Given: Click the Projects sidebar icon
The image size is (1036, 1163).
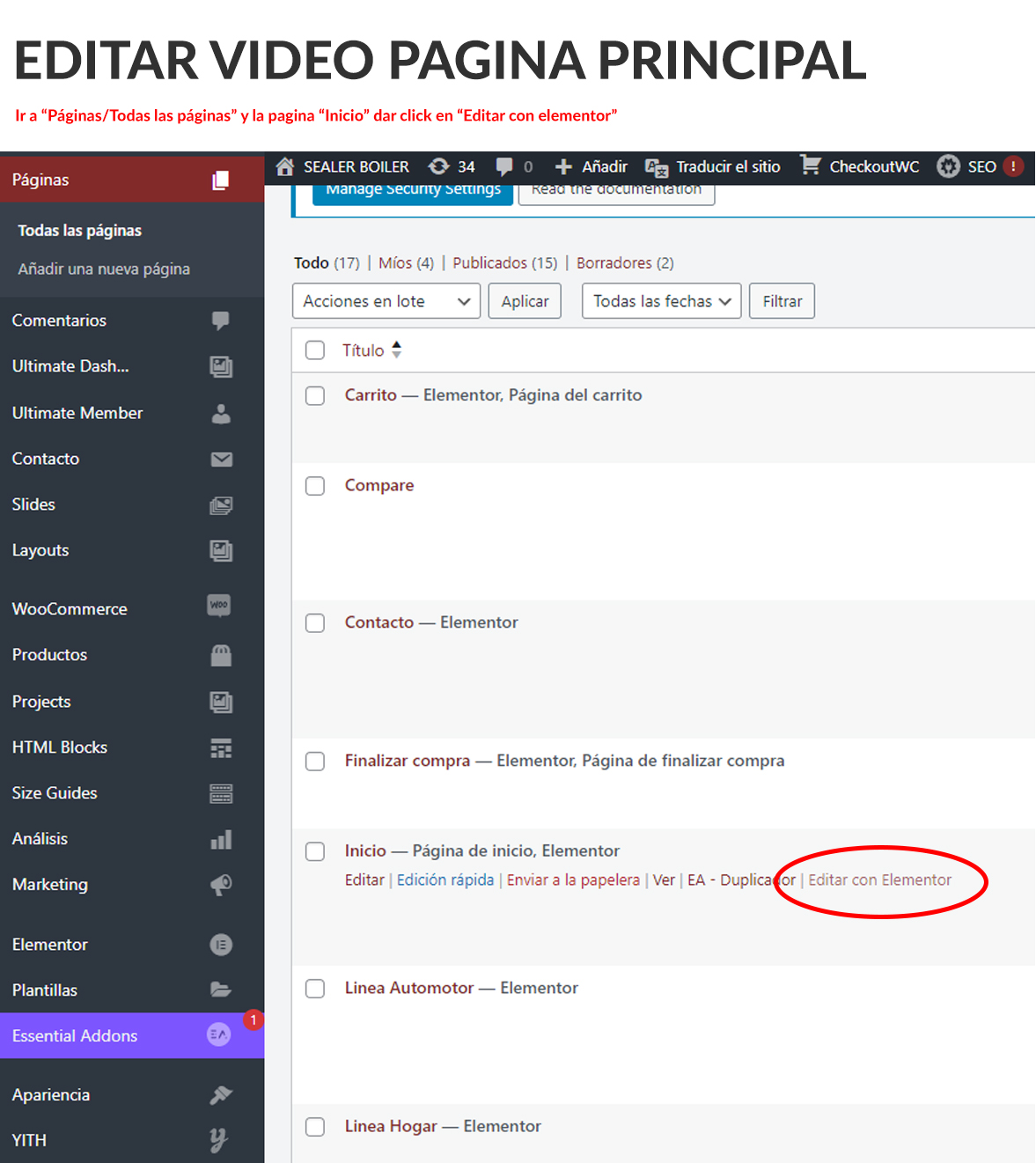Looking at the screenshot, I should (x=221, y=702).
